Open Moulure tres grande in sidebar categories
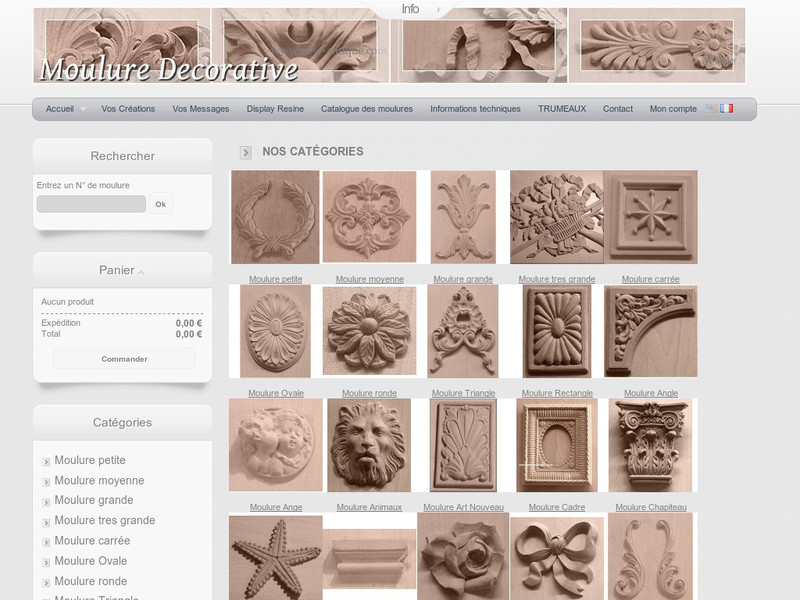This screenshot has width=800, height=600. pyautogui.click(x=105, y=520)
